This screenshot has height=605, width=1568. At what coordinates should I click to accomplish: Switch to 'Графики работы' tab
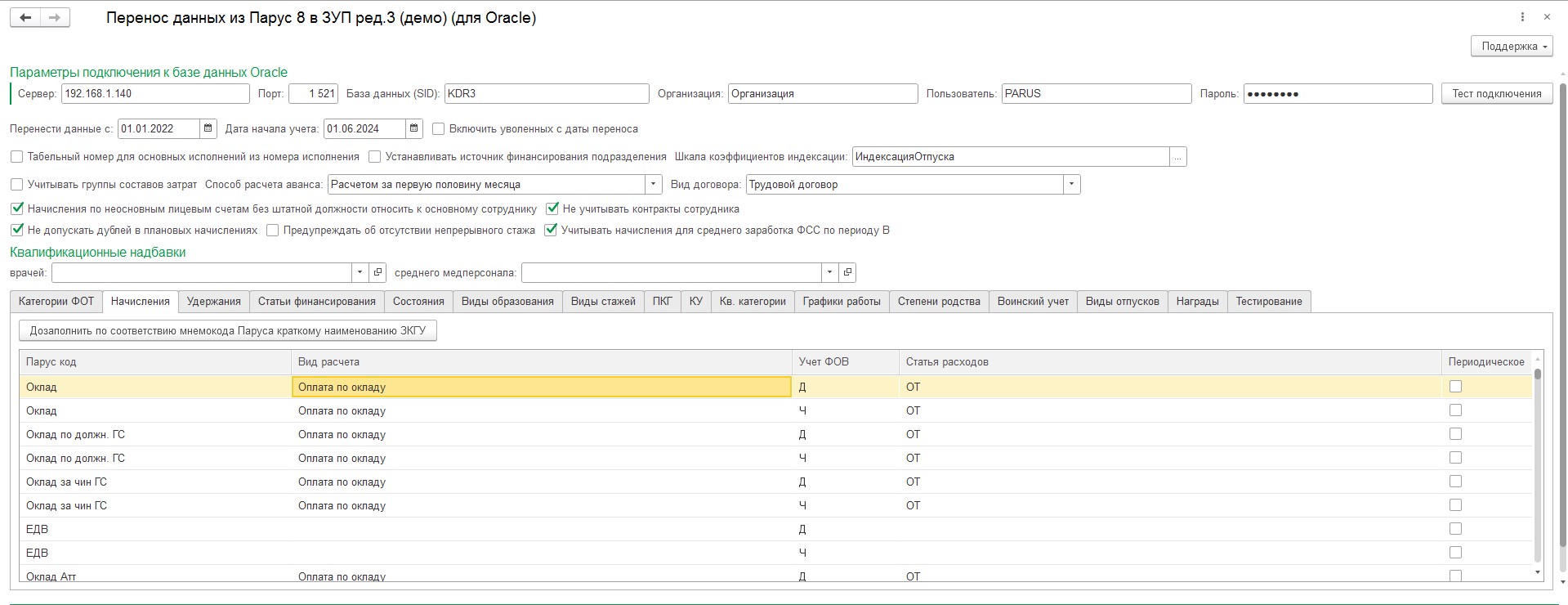842,302
